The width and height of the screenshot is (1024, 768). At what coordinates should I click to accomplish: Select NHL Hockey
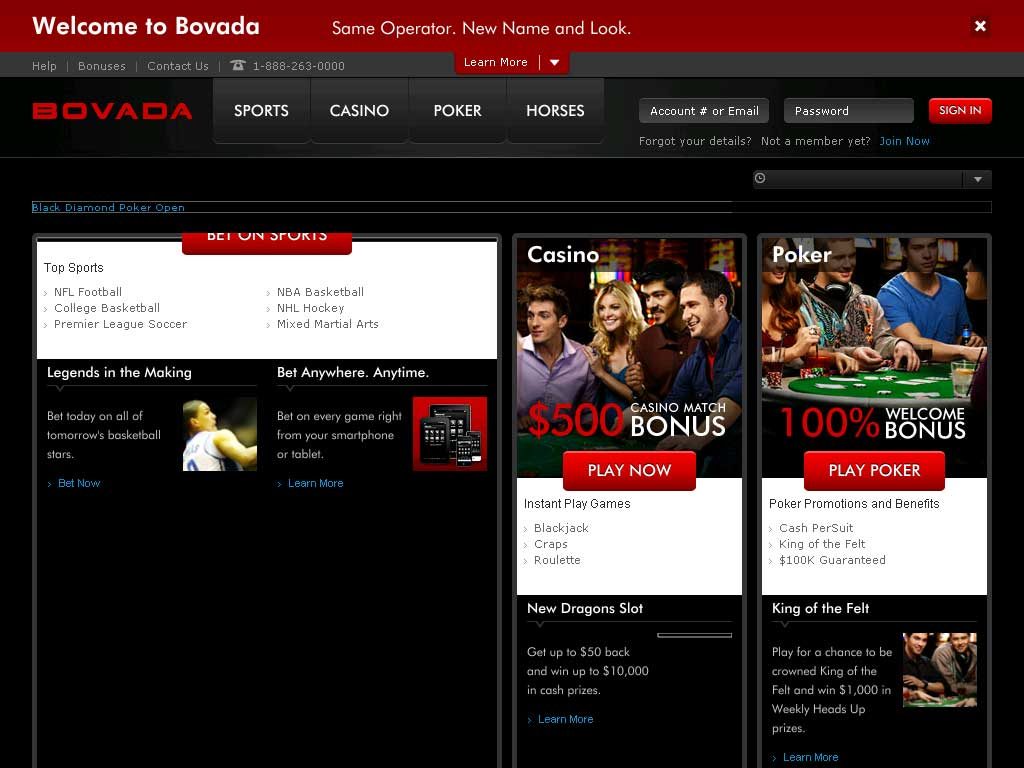click(310, 308)
